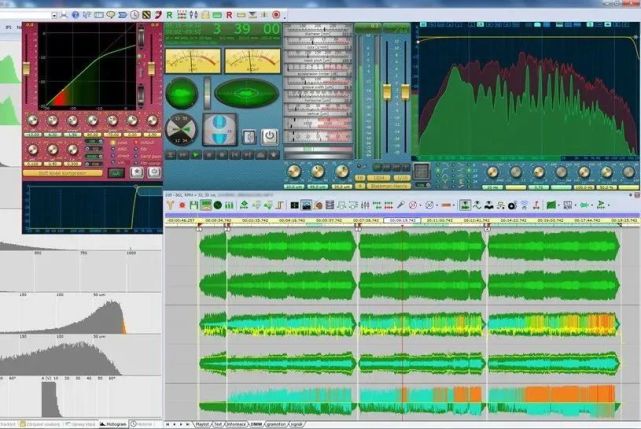Click the speech bubble icon in top toolbar
The height and width of the screenshot is (429, 641).
pos(110,15)
